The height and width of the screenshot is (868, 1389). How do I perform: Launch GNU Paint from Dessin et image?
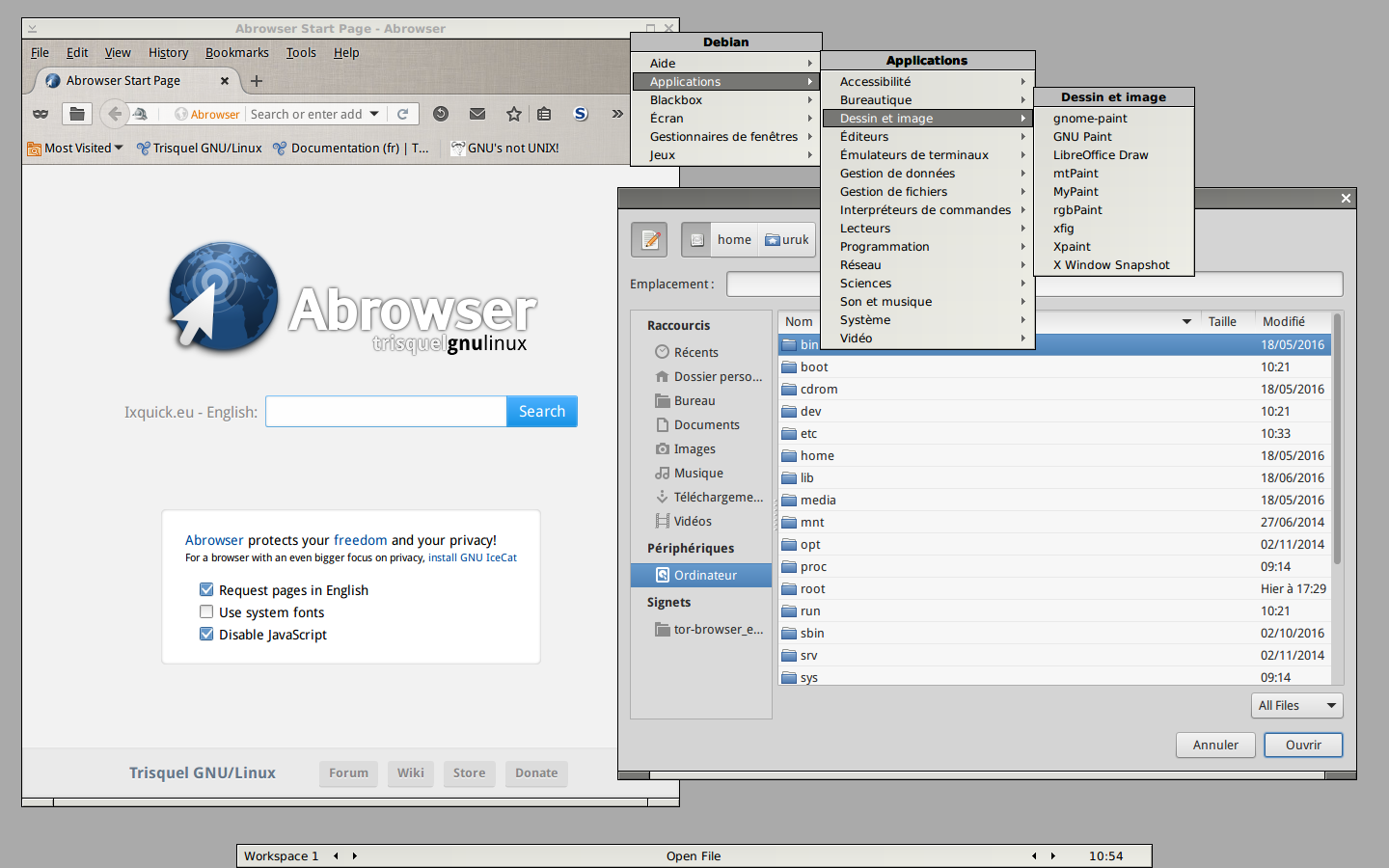tap(1113, 136)
